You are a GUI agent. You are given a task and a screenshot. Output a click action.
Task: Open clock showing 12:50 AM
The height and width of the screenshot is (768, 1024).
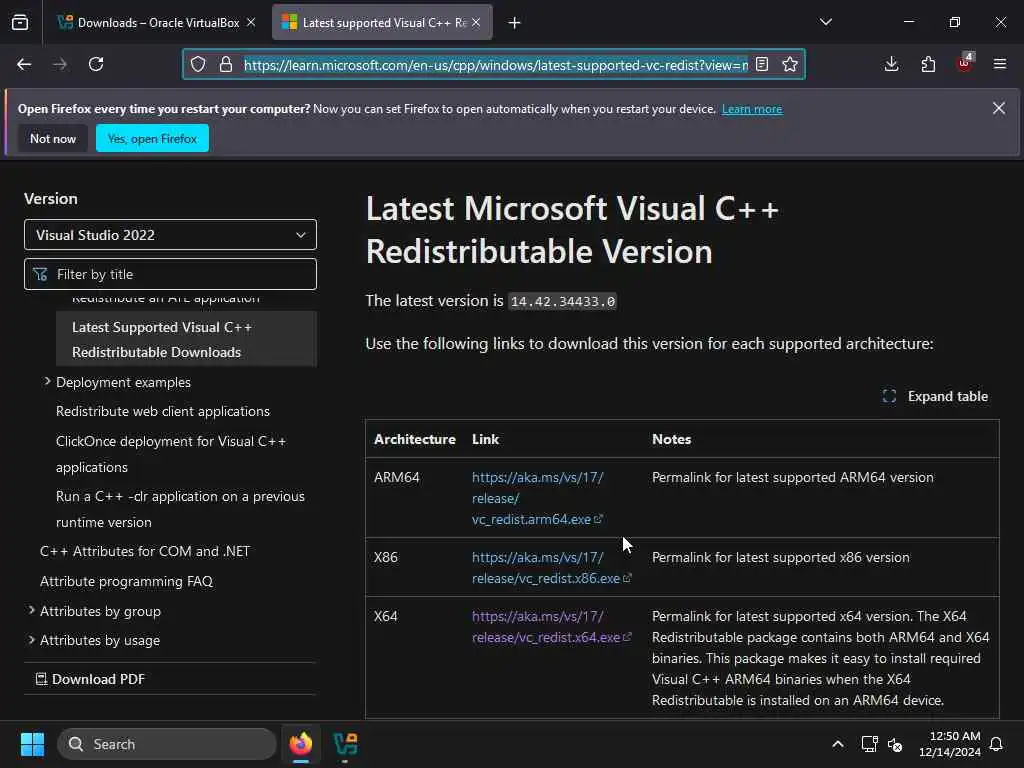[x=950, y=744]
